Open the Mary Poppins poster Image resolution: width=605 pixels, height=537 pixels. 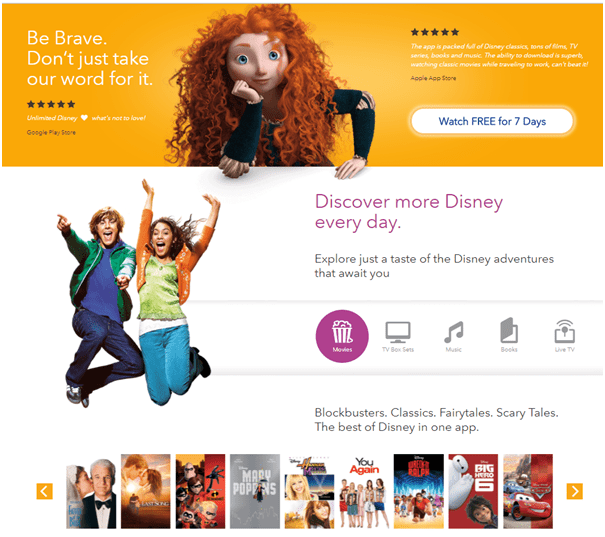[x=254, y=491]
